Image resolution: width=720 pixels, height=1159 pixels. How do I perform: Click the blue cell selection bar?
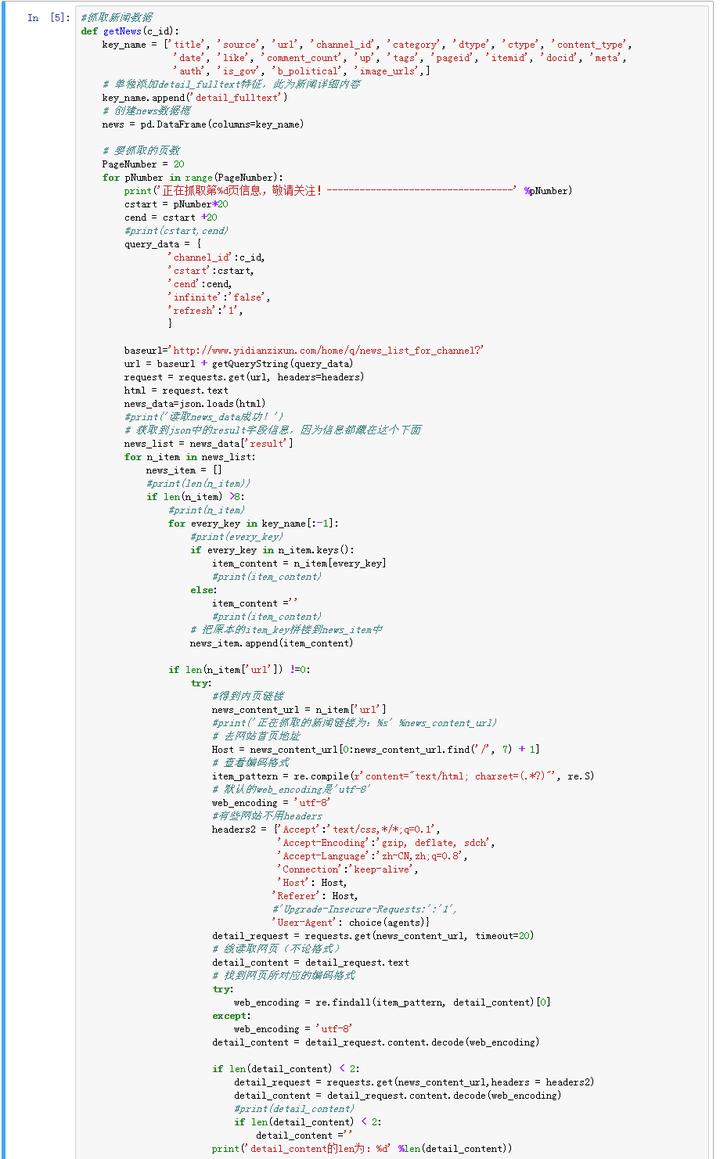3,580
